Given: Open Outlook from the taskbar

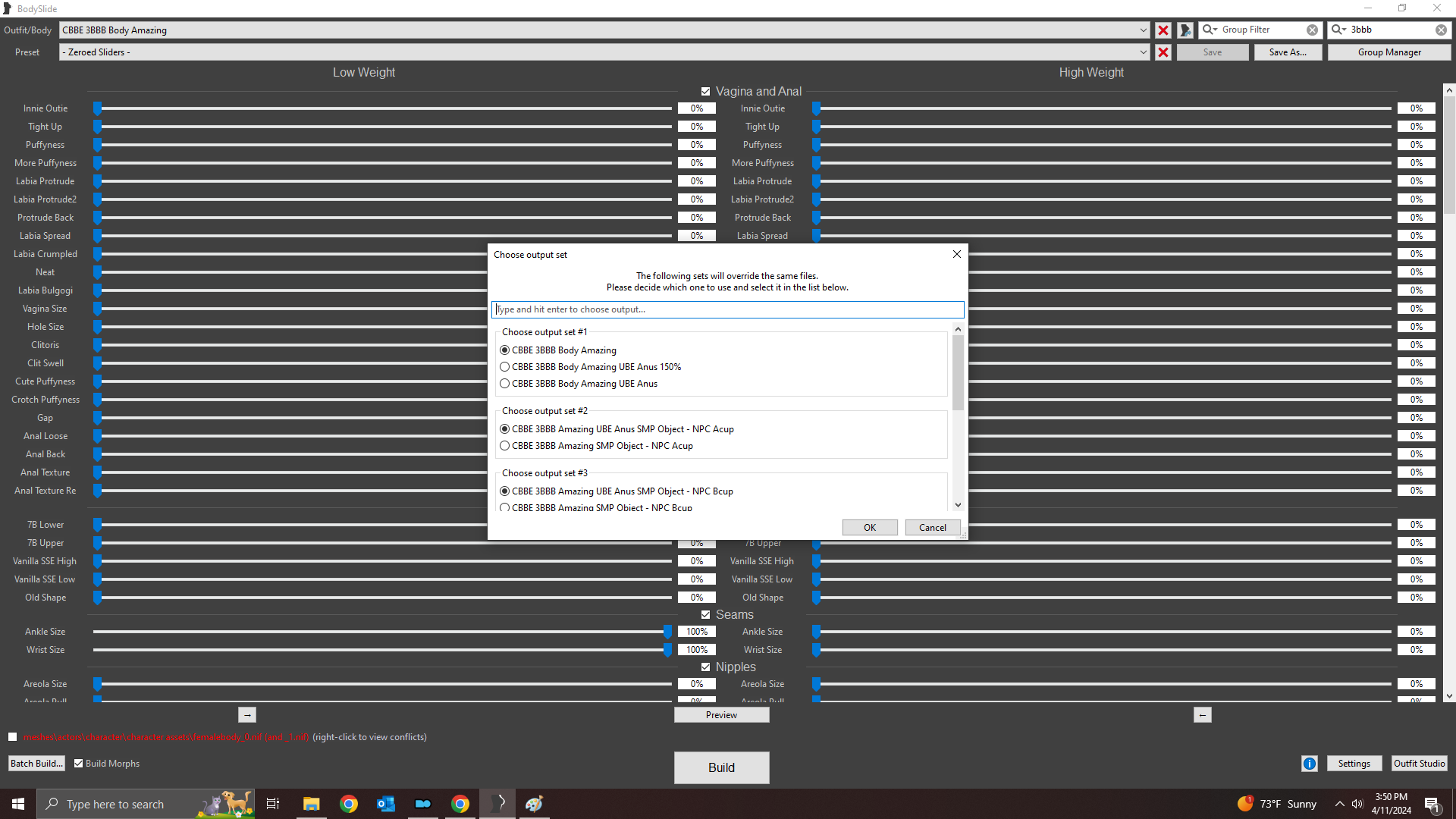Looking at the screenshot, I should (385, 804).
